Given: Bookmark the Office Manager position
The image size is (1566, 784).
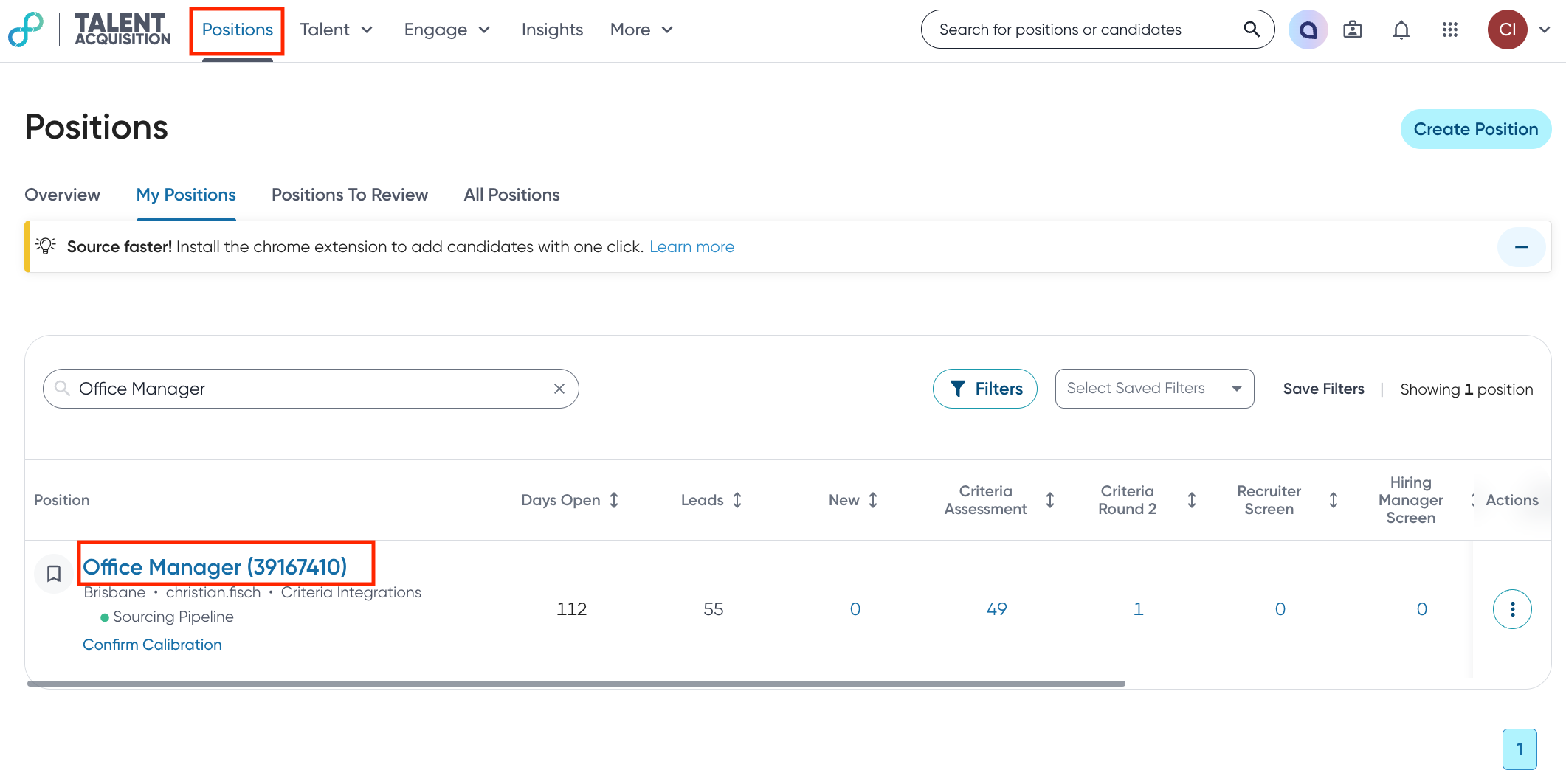Looking at the screenshot, I should pyautogui.click(x=54, y=573).
